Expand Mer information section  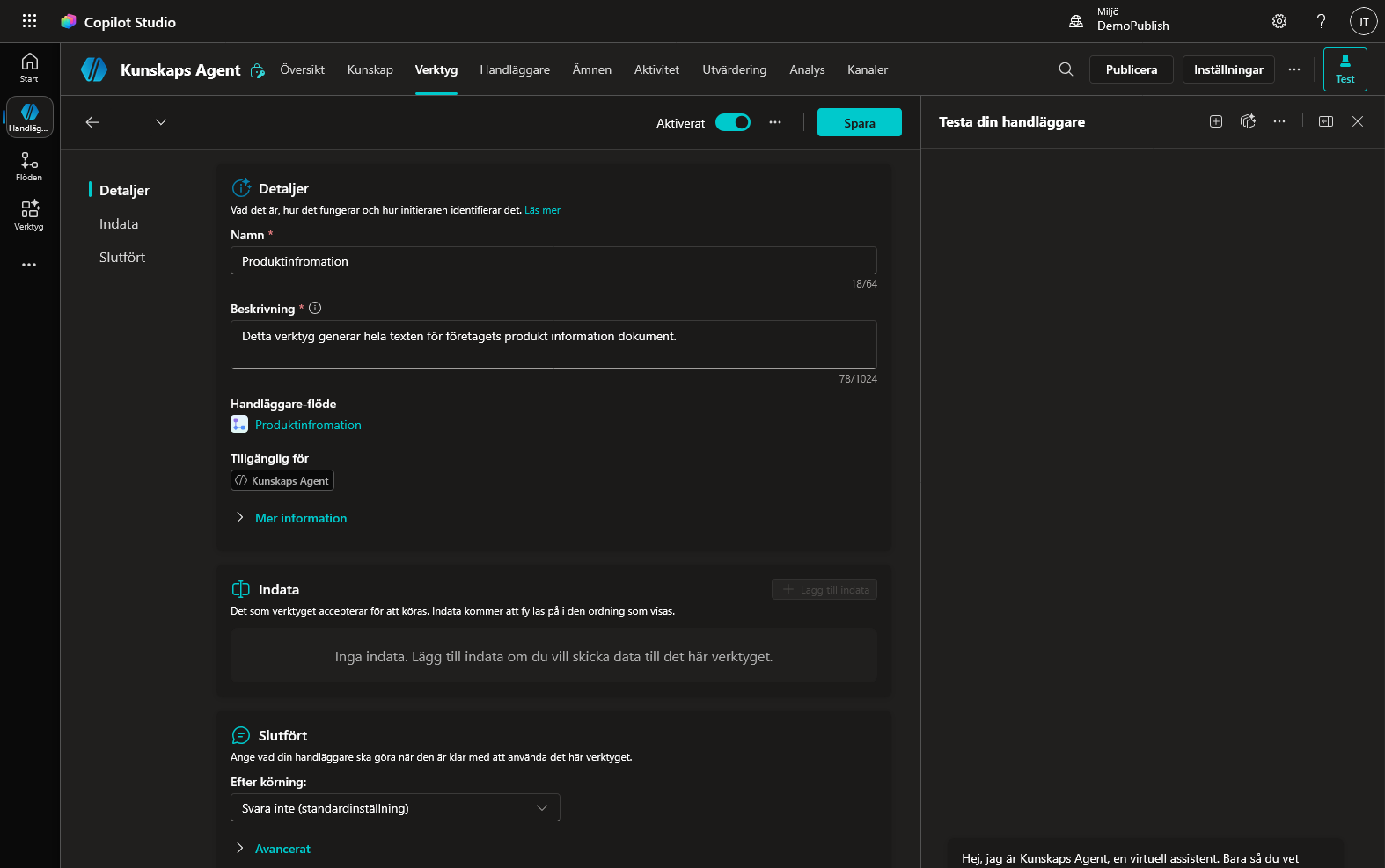pos(291,518)
